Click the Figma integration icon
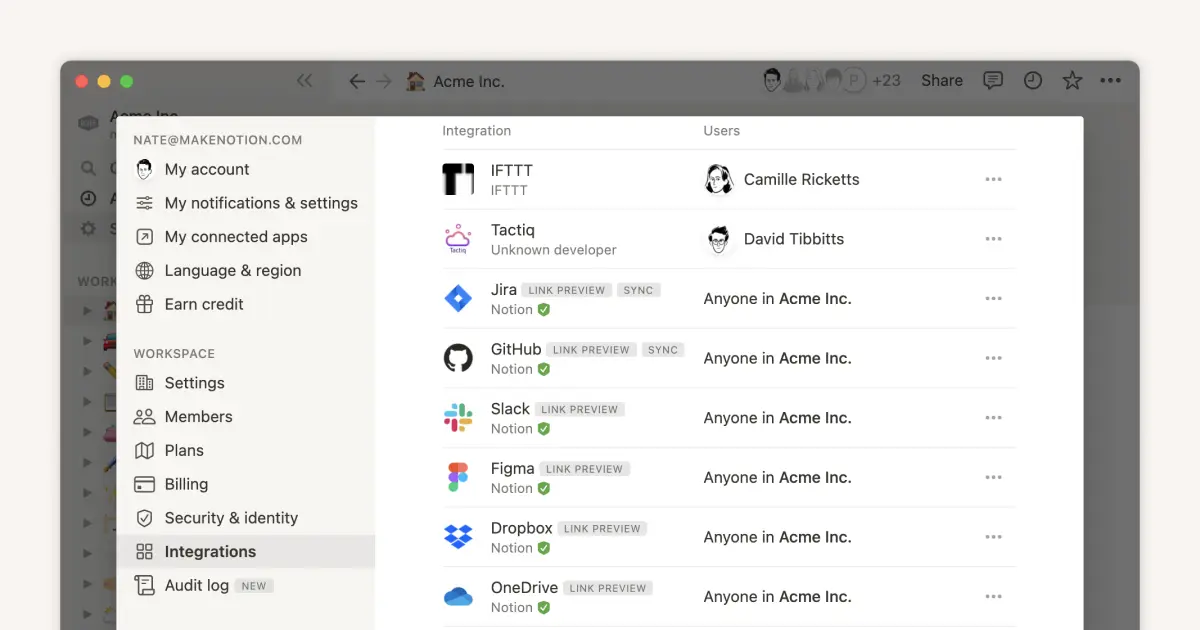Screen dimensions: 1200x630 (459, 477)
